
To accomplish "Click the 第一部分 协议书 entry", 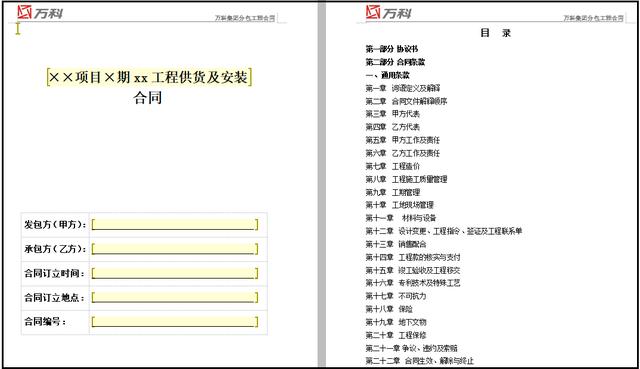I will coord(392,49).
